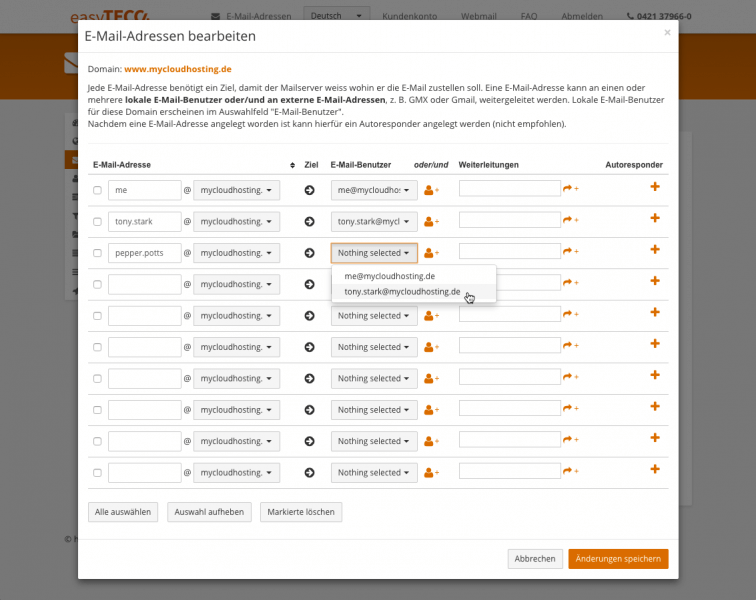
Task: Open the Deutsch language dropdown
Action: (x=337, y=15)
